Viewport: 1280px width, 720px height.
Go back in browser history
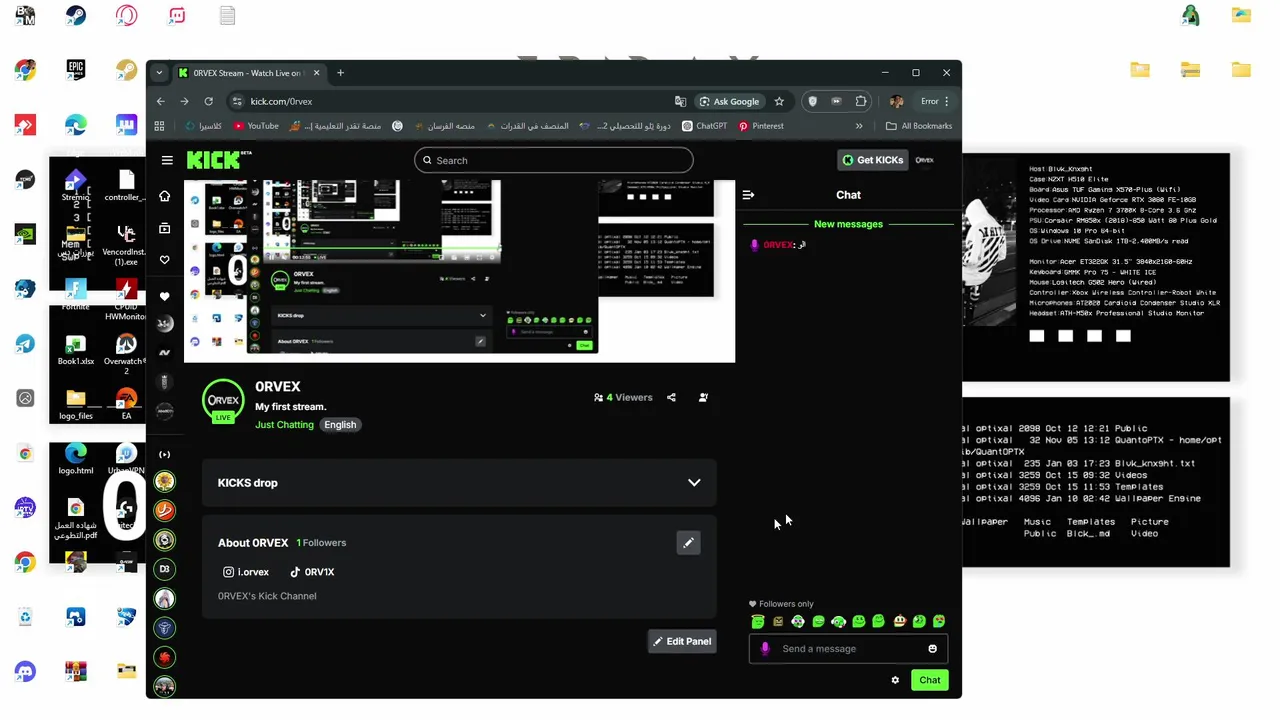click(161, 101)
